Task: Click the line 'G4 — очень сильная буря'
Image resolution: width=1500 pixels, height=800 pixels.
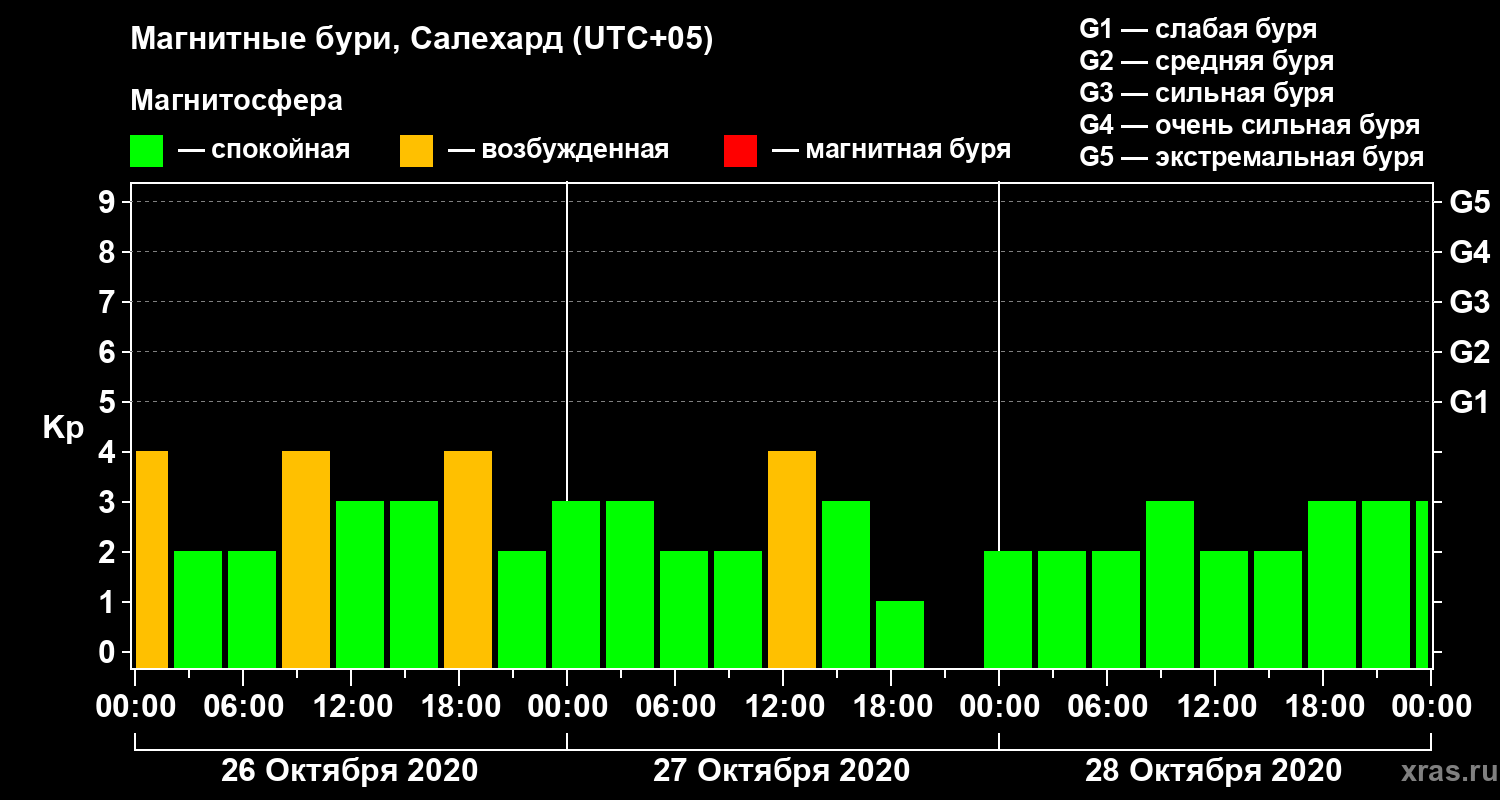Action: [1250, 125]
